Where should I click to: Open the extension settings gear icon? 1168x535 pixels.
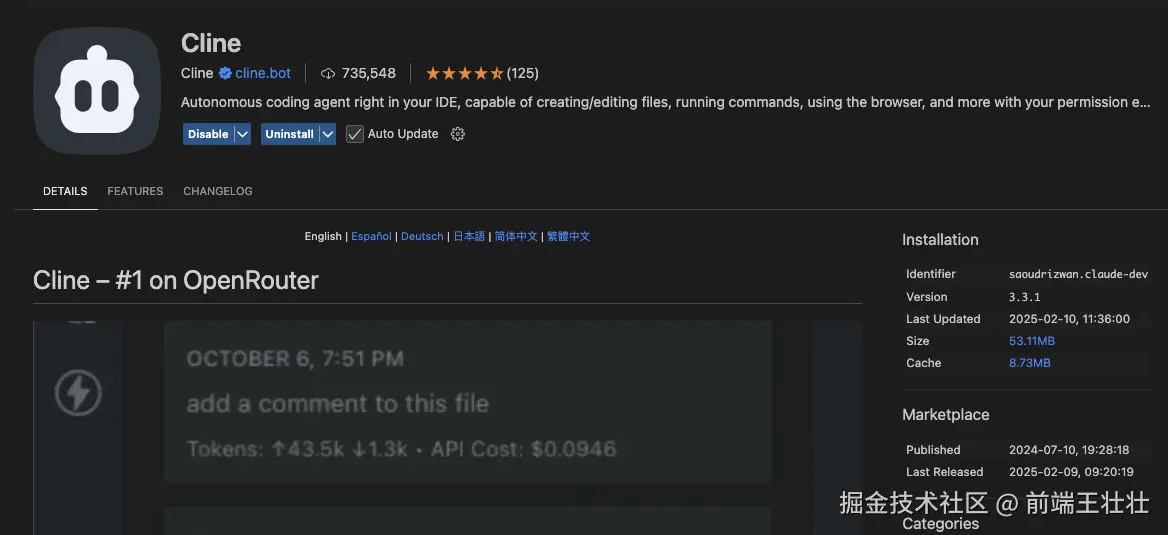[458, 134]
